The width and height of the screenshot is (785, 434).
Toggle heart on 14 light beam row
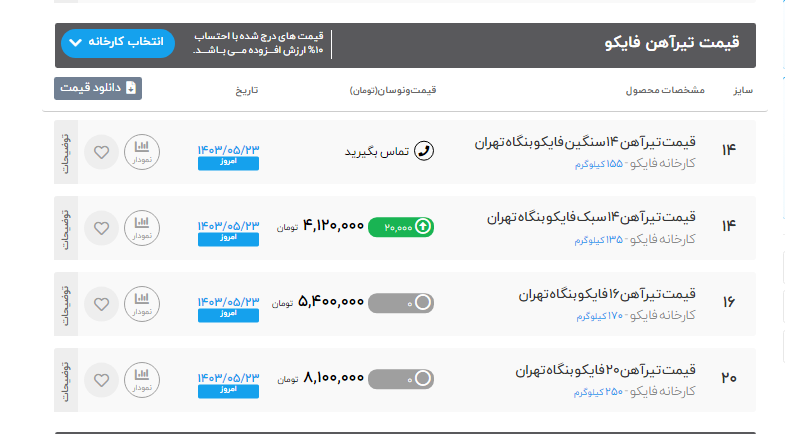pyautogui.click(x=101, y=229)
